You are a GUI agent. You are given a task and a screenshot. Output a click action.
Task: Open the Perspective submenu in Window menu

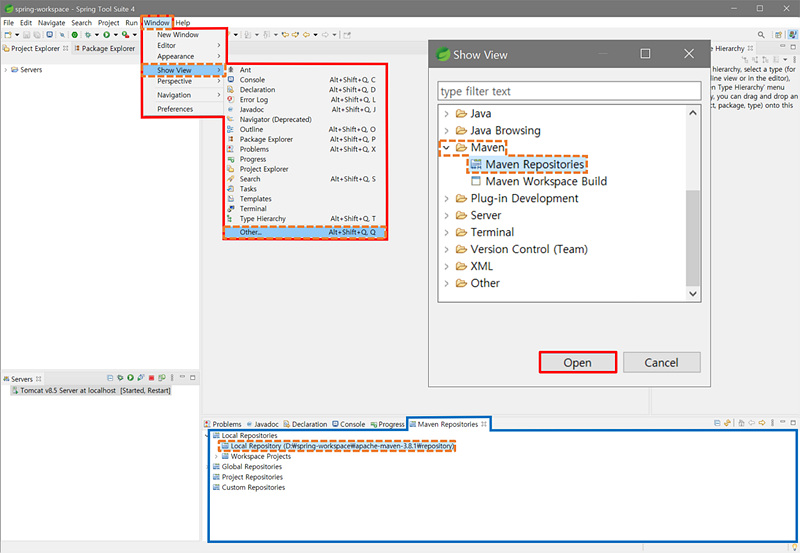coord(183,81)
